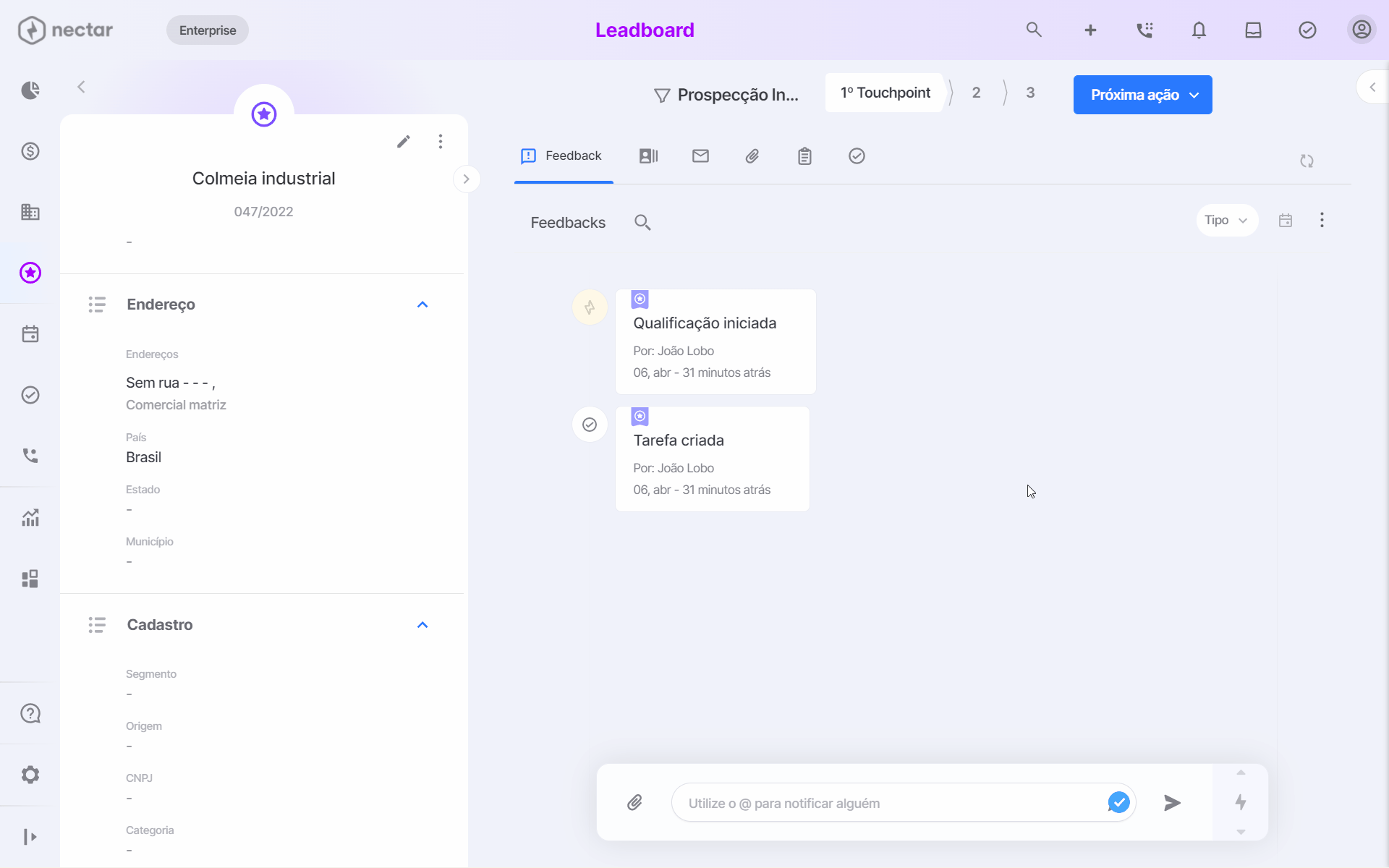Open the Prospecção In... funnel selector

coord(726,95)
